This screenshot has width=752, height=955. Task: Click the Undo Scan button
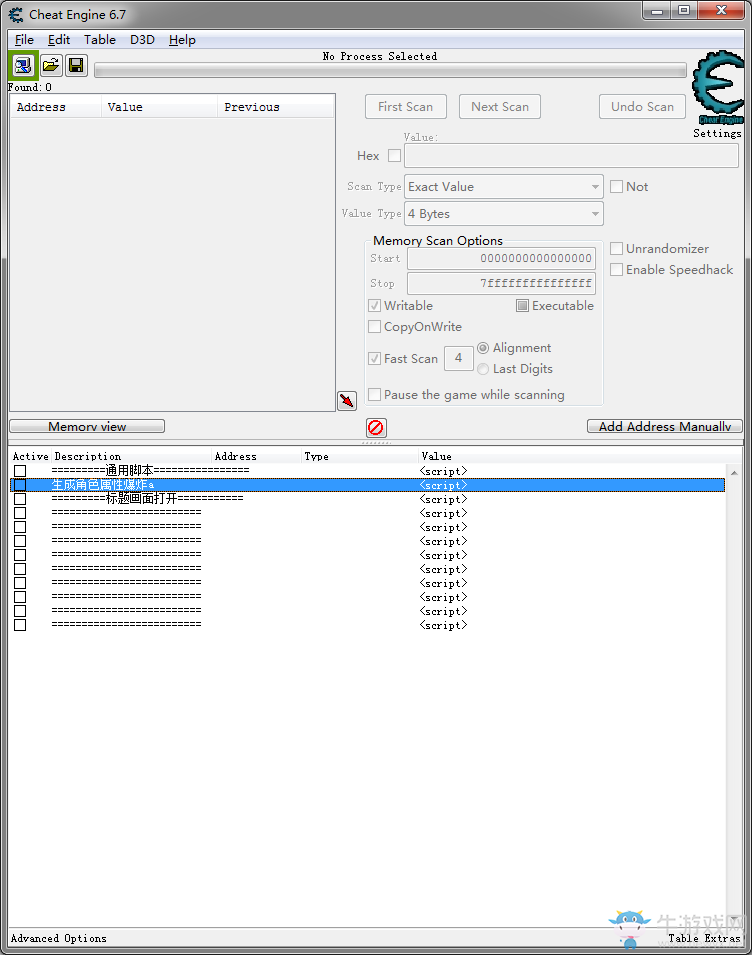tap(642, 107)
